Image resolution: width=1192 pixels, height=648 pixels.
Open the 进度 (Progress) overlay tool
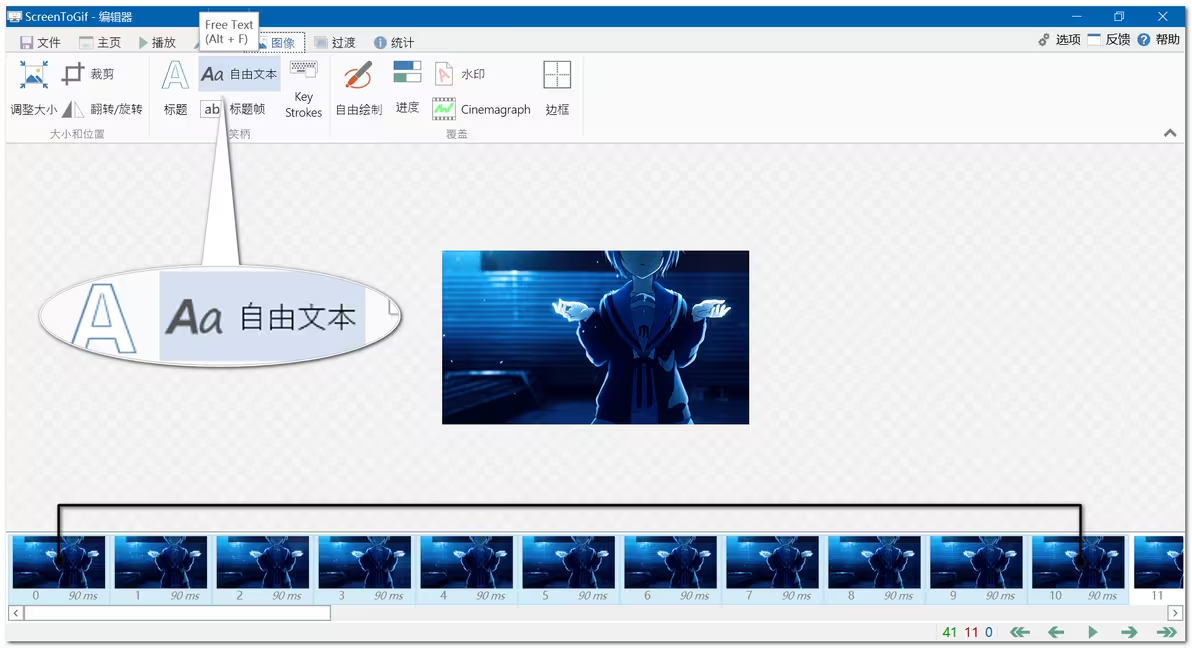pyautogui.click(x=407, y=88)
